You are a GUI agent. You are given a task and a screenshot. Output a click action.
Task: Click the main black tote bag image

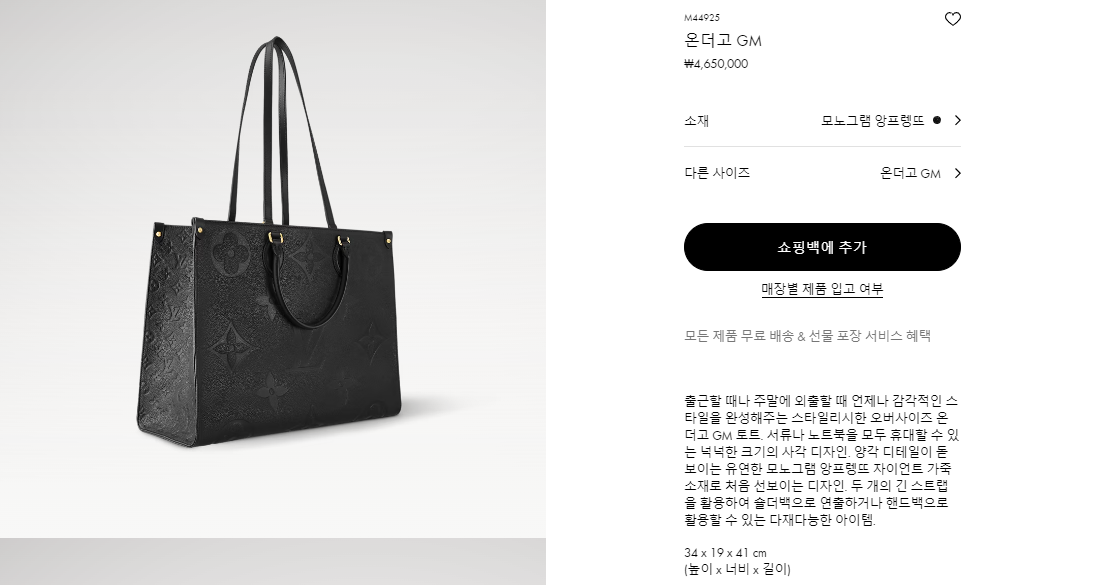(273, 269)
